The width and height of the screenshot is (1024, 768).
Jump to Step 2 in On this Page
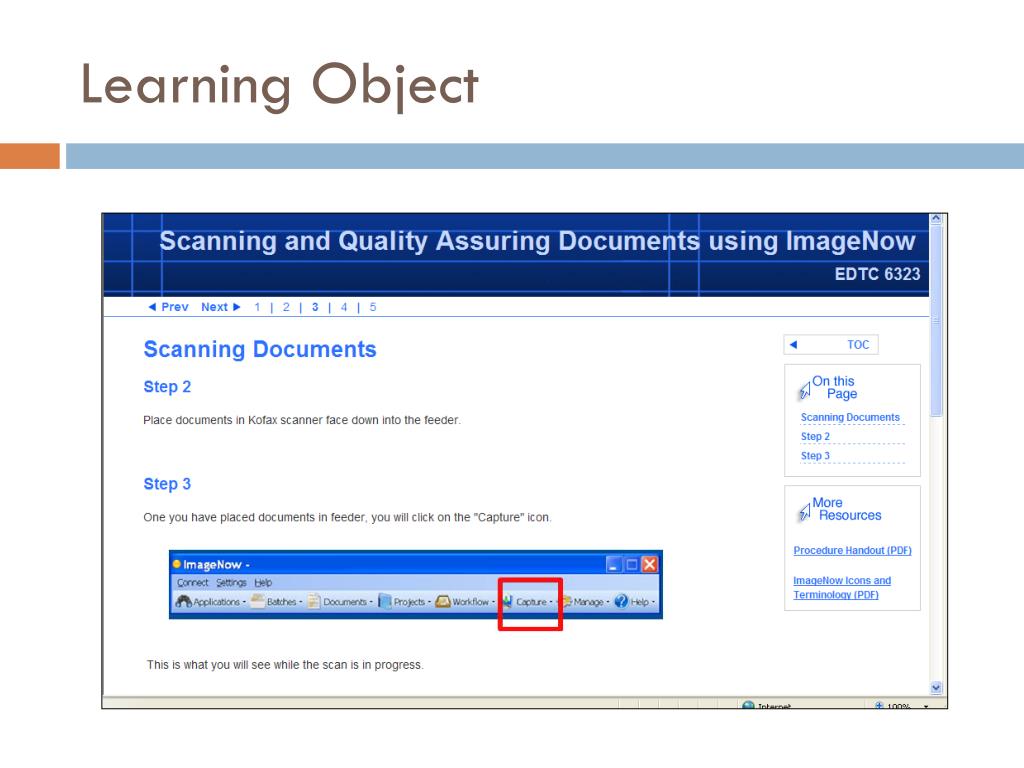click(x=815, y=436)
